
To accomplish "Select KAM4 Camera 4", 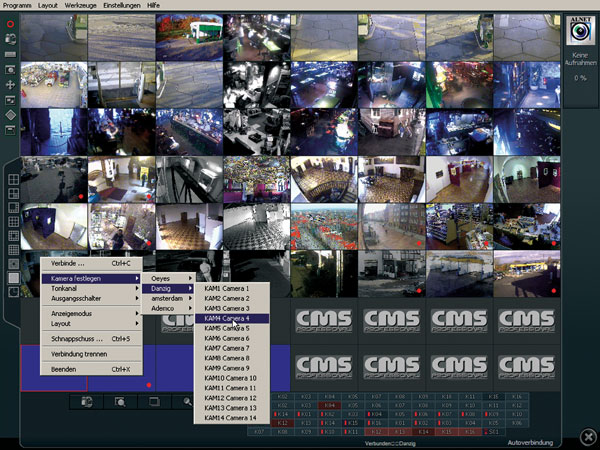I will point(232,318).
